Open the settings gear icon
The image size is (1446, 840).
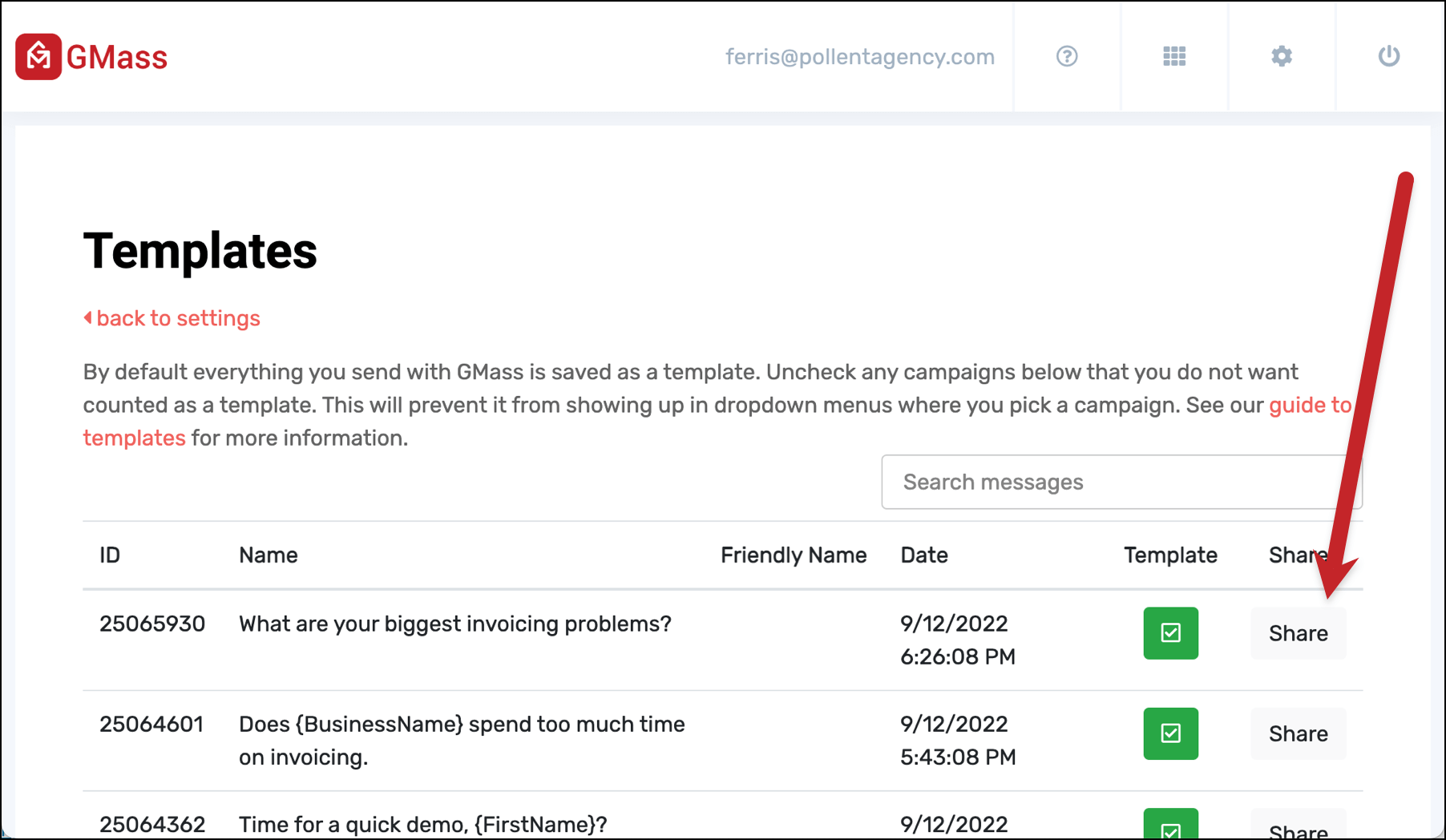1282,56
